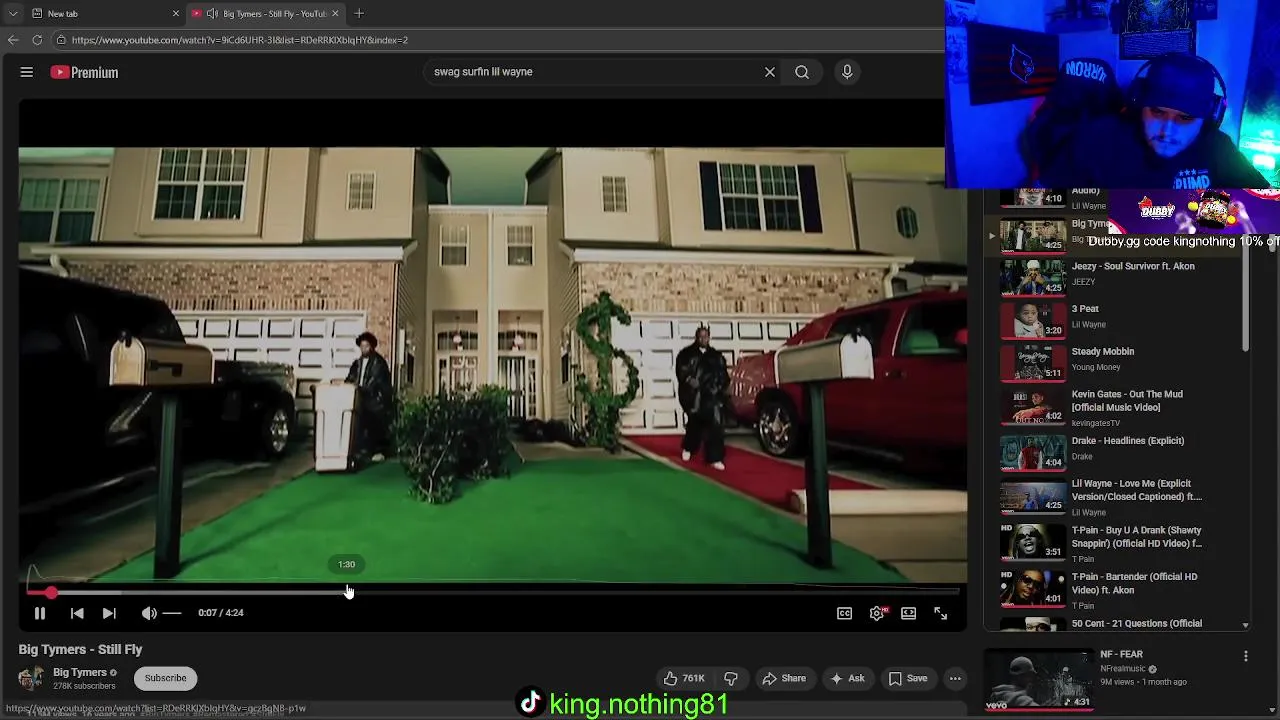
Task: Open the Ask AI button
Action: pyautogui.click(x=847, y=678)
